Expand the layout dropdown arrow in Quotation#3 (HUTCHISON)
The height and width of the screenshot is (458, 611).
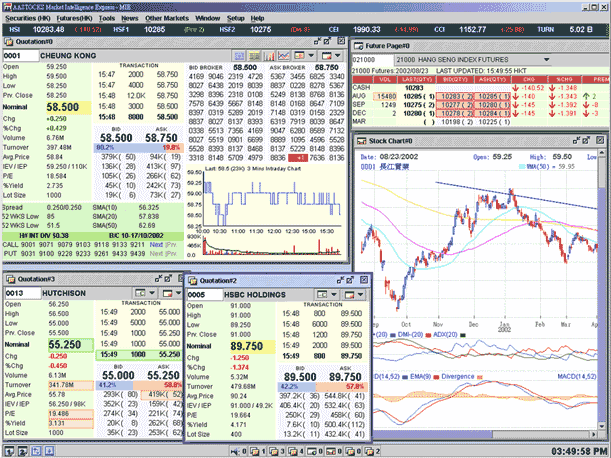(152, 293)
